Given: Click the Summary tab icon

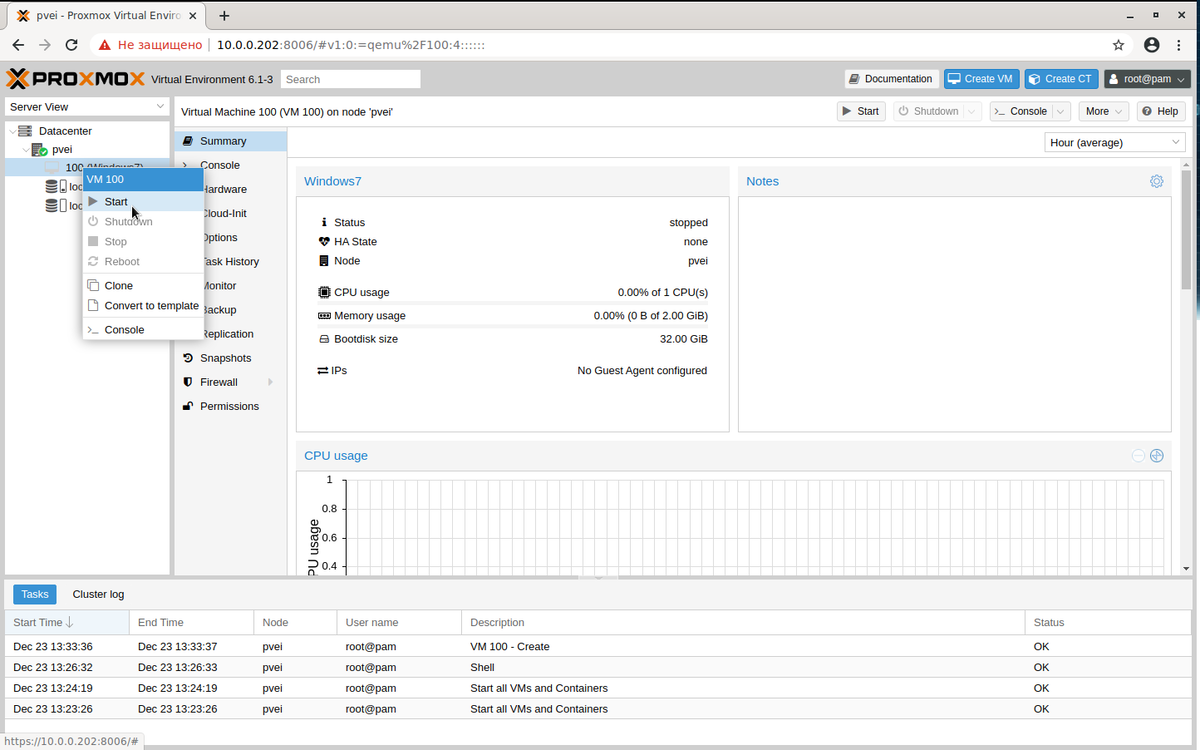Looking at the screenshot, I should pos(188,141).
